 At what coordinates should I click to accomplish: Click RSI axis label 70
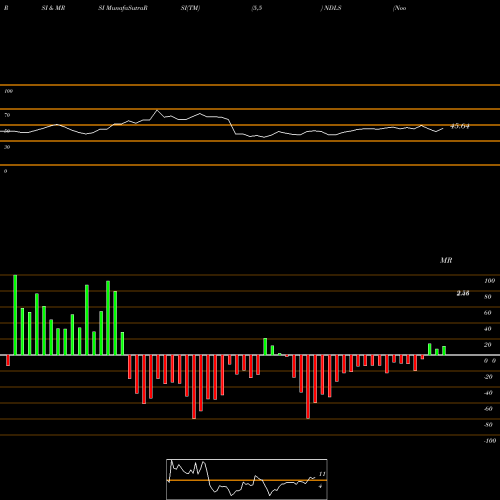coord(7,115)
